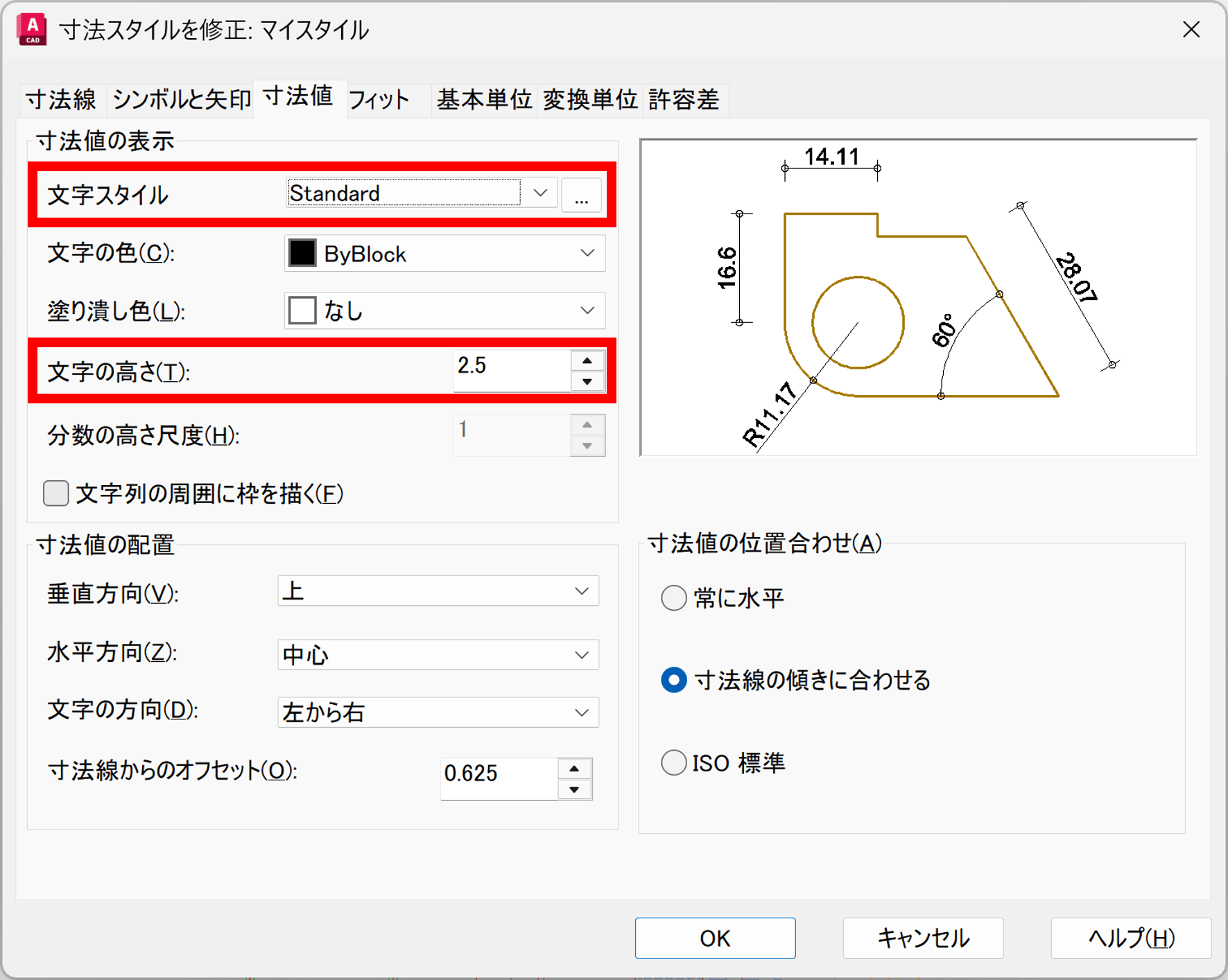Increase text height with up arrow
This screenshot has width=1228, height=980.
click(x=587, y=360)
